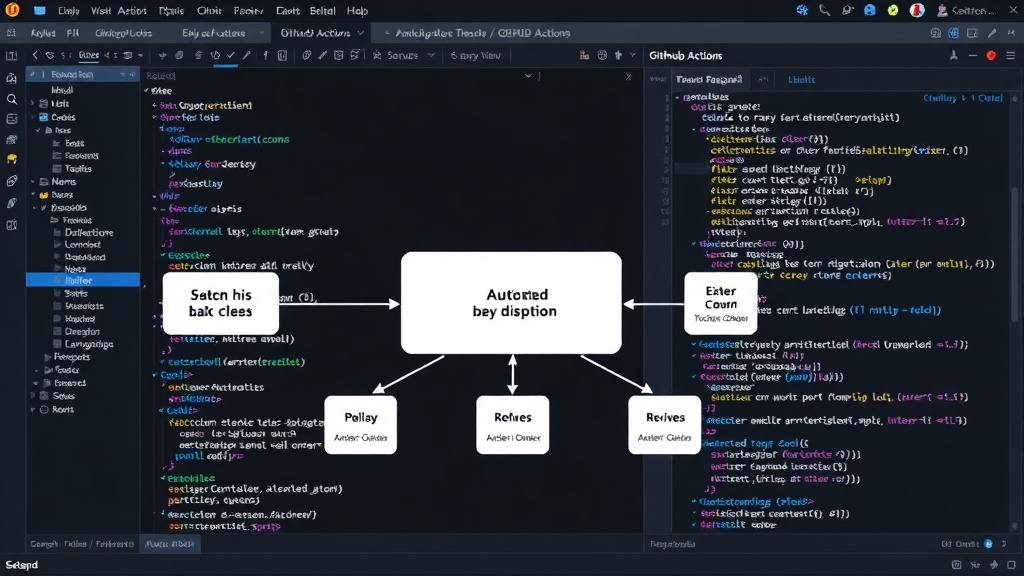The height and width of the screenshot is (576, 1024).
Task: Expand the chevron in the editor search bar
Action: (x=528, y=76)
